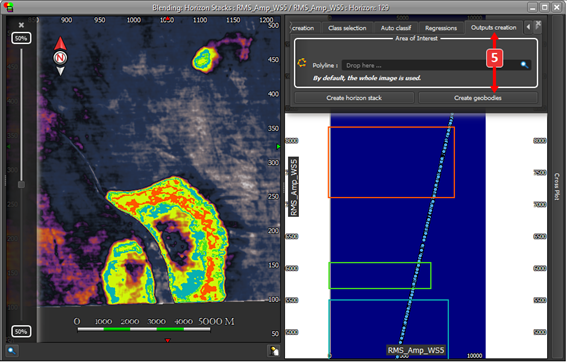The width and height of the screenshot is (567, 362).
Task: Open the Cross Plot side panel
Action: (557, 186)
